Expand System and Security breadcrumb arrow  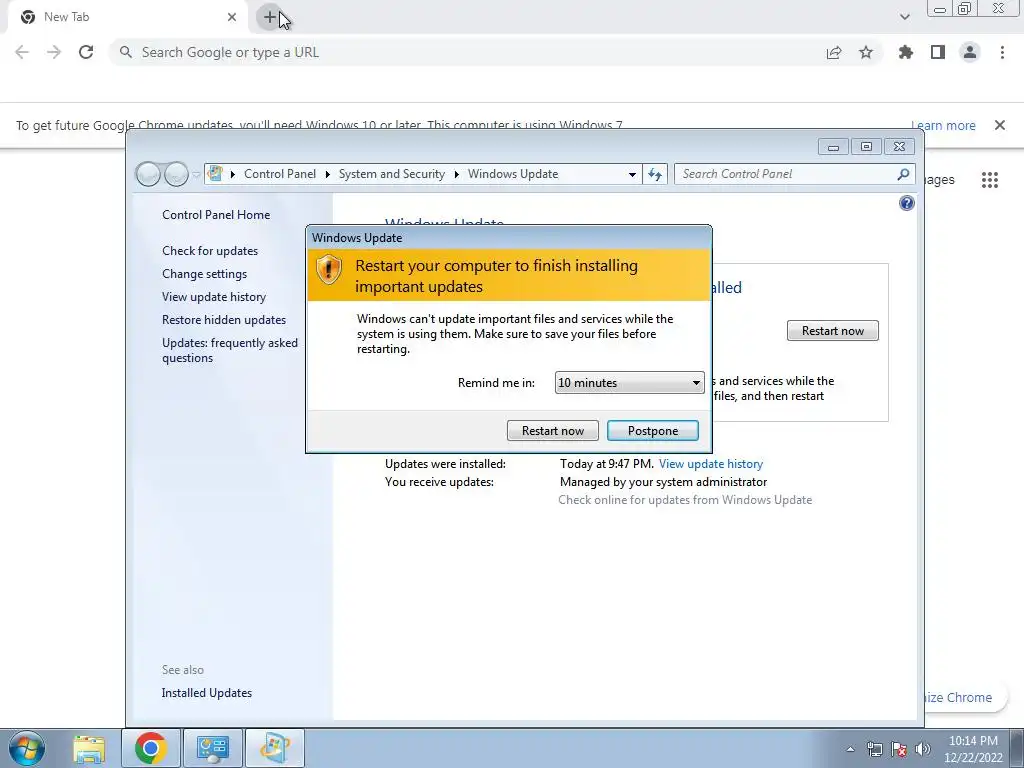[x=456, y=174]
